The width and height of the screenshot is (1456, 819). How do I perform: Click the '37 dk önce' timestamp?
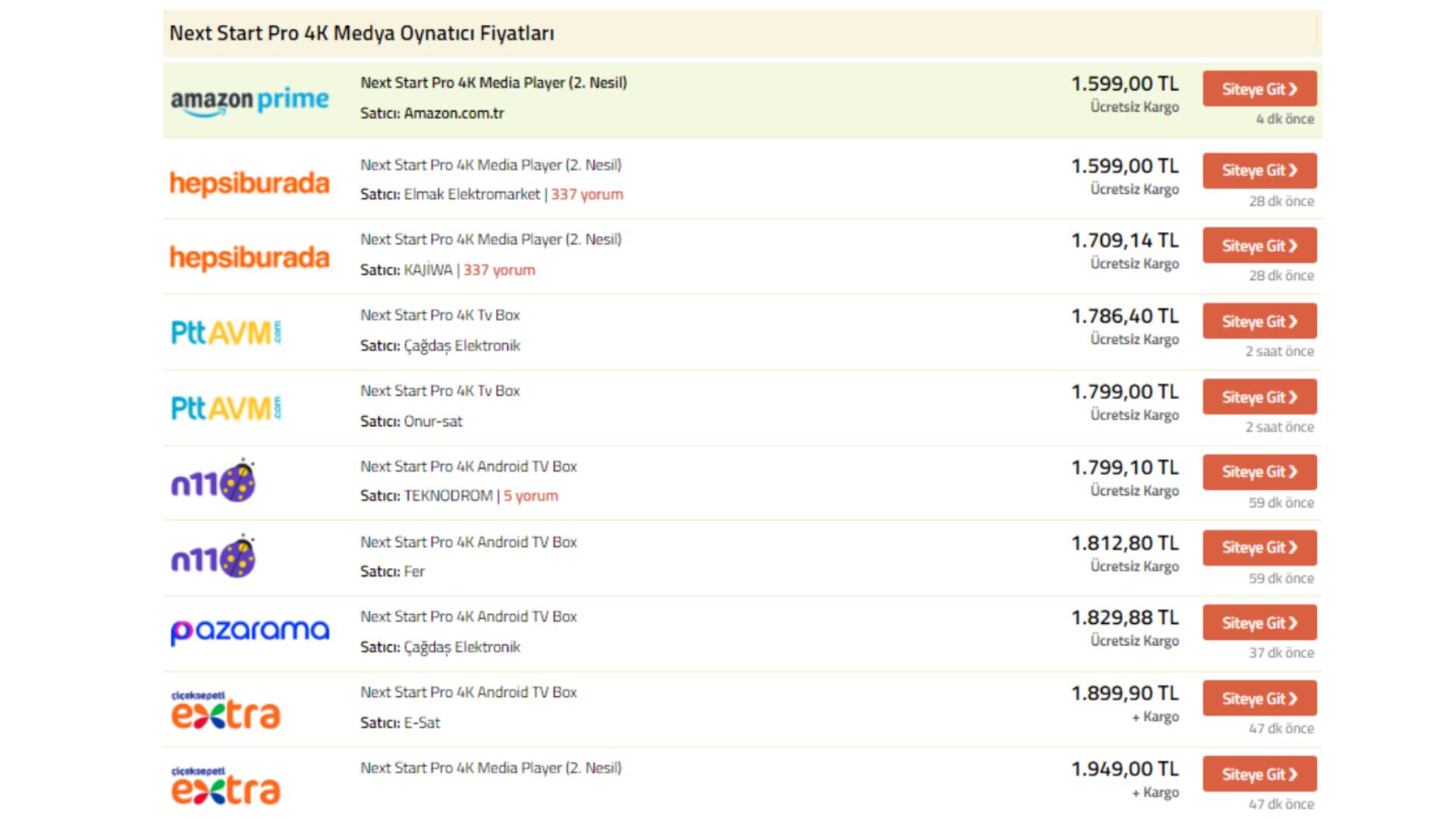pos(1282,653)
